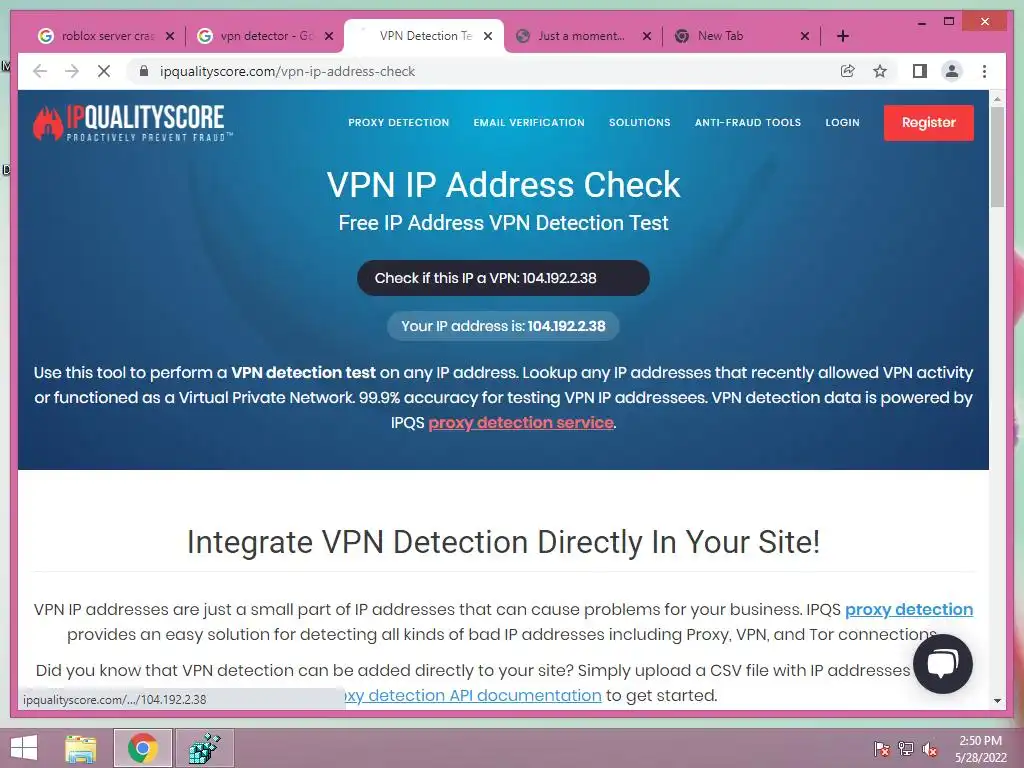The height and width of the screenshot is (768, 1024).
Task: Click the scrollbar down arrow
Action: pos(997,701)
